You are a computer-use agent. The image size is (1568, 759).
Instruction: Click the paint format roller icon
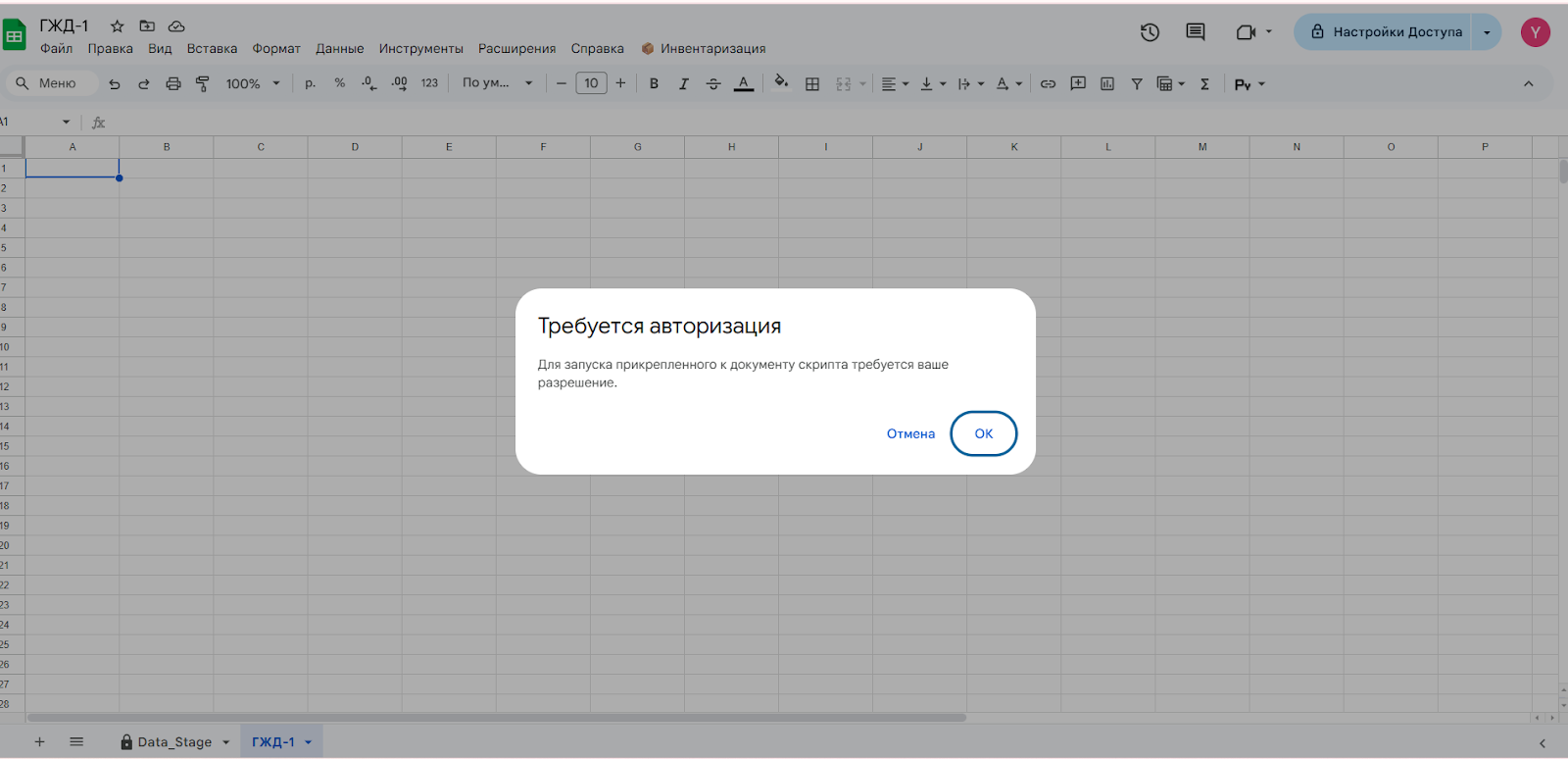point(203,84)
